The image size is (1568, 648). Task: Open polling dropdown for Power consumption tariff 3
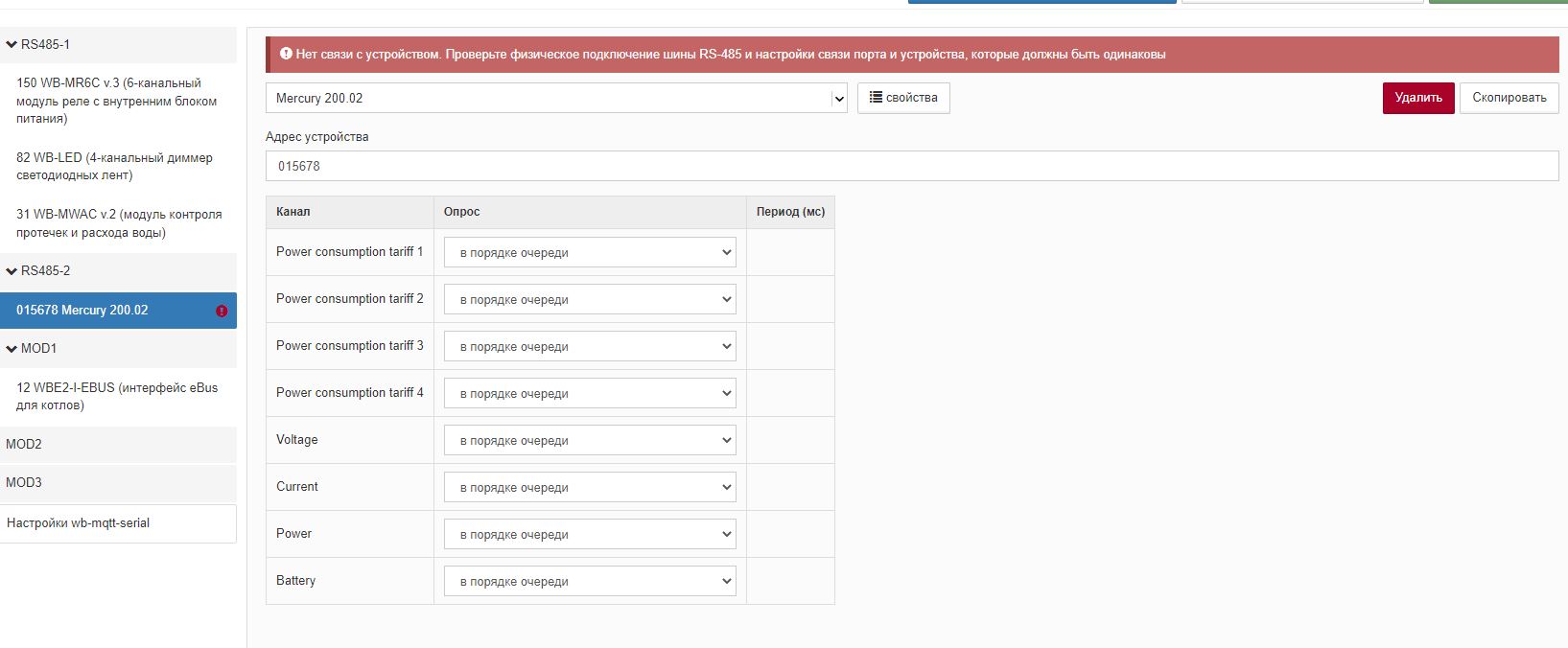click(x=590, y=346)
